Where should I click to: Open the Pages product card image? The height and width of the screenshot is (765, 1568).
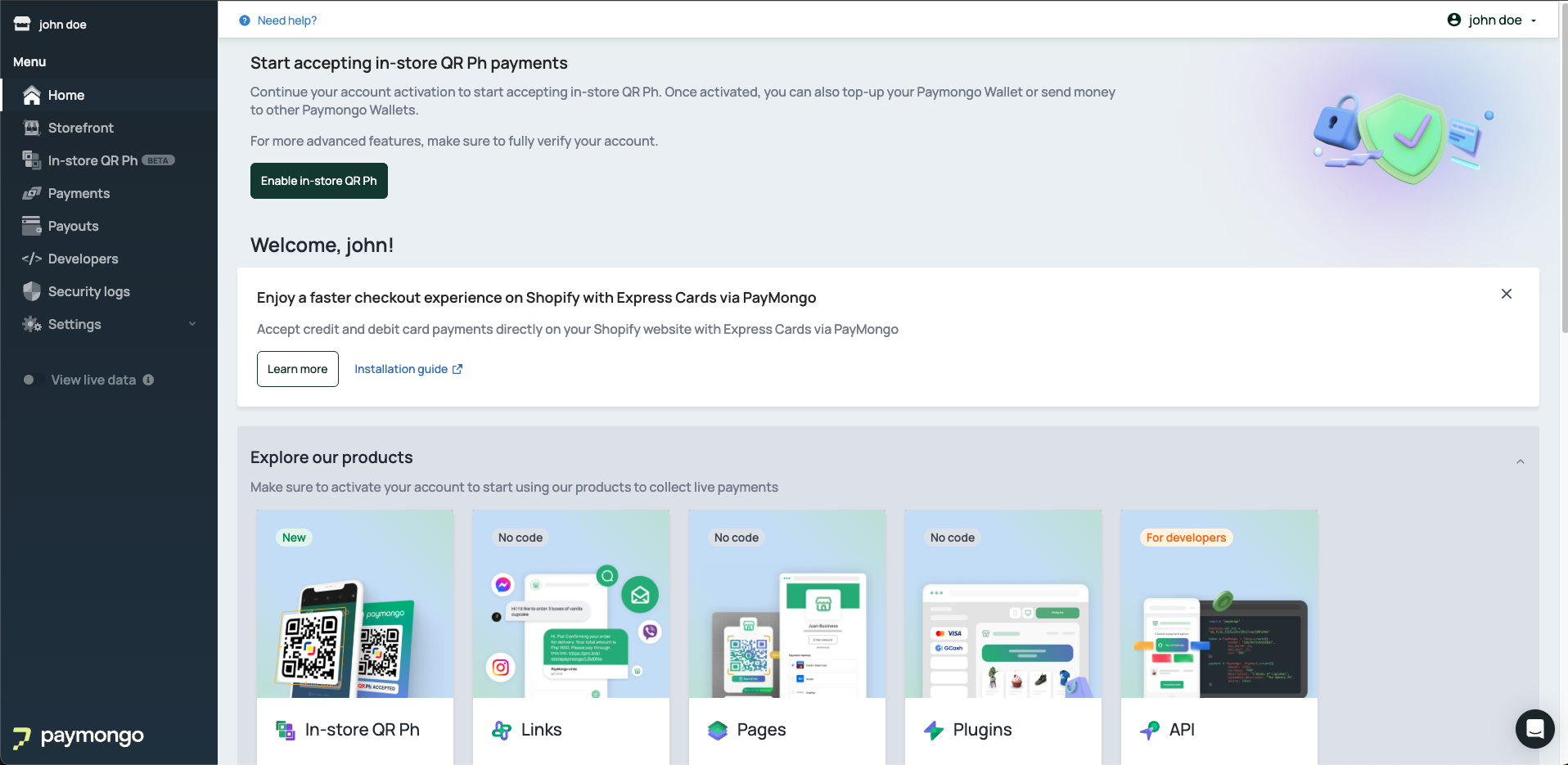787,604
